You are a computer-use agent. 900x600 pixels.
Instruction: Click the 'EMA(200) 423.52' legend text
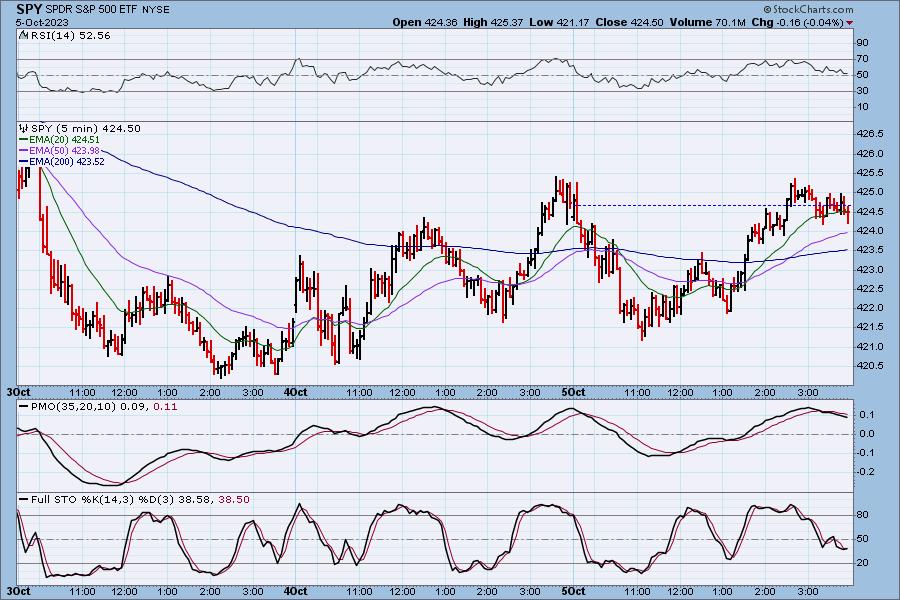click(67, 162)
